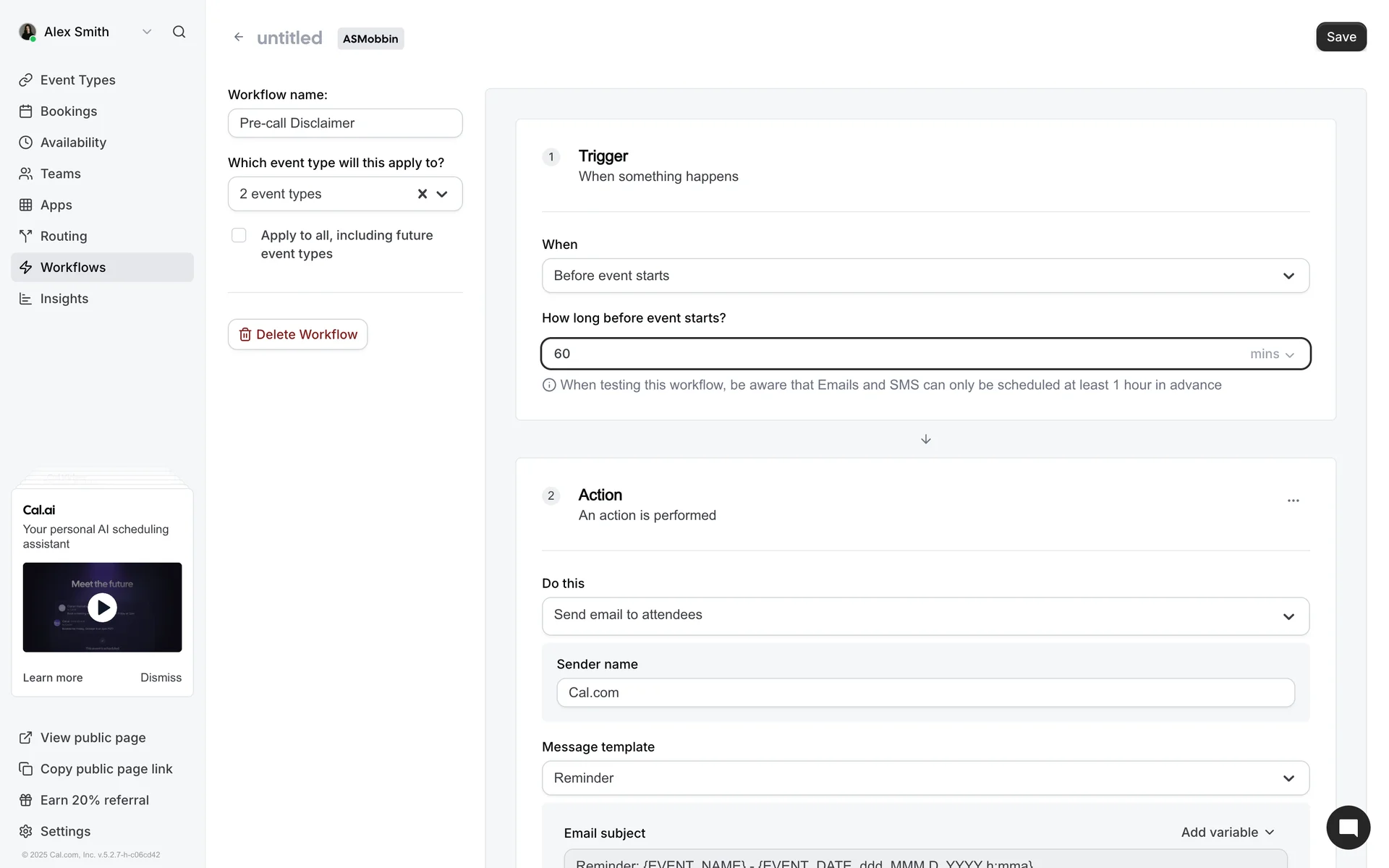Screen dimensions: 1389x868
Task: Clear the selected event types with X
Action: (x=422, y=194)
